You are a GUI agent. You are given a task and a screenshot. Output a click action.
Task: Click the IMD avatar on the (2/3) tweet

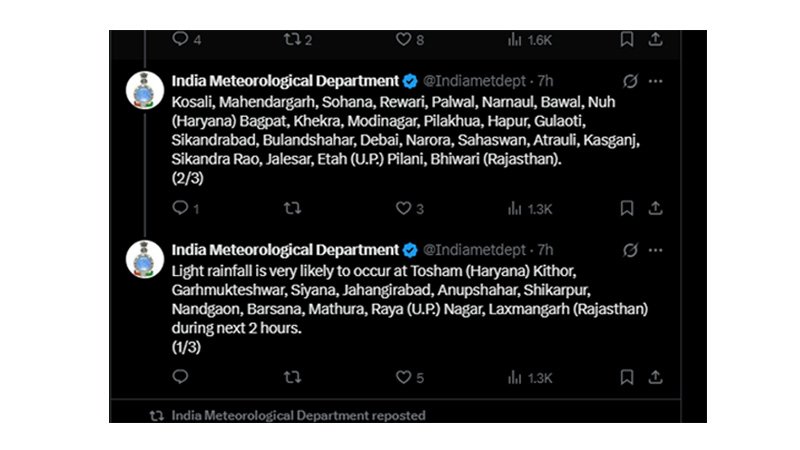(x=145, y=90)
